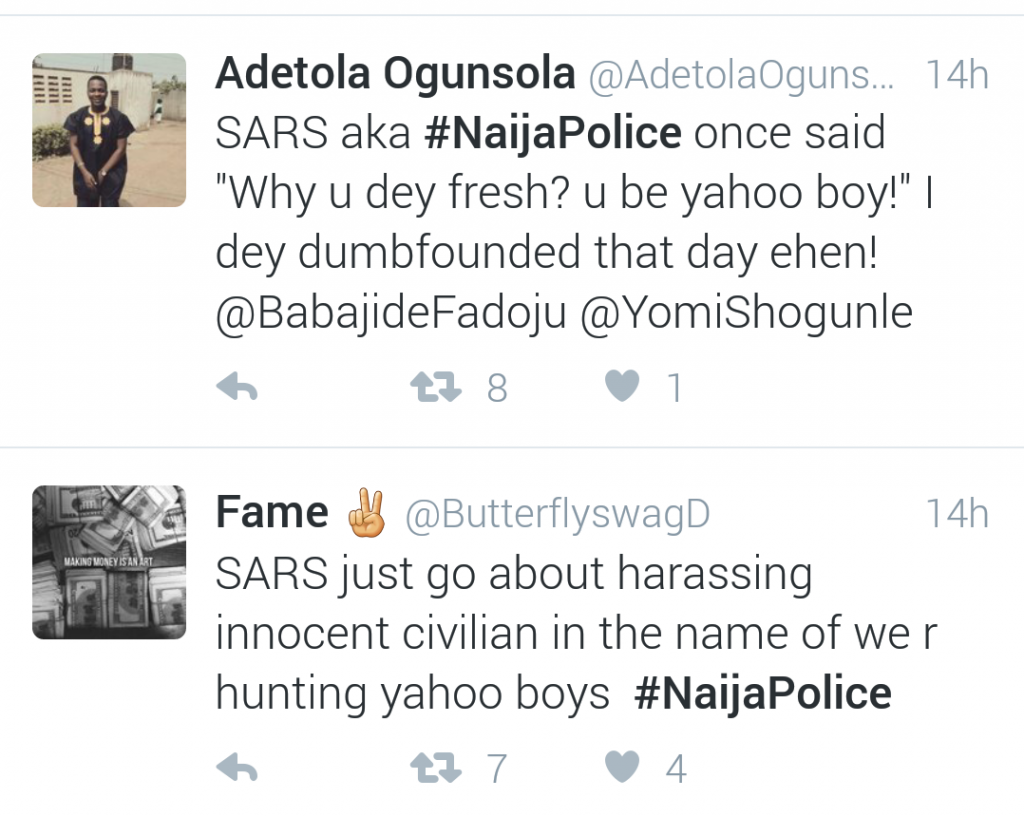Open the @ButterflyswagD handle
This screenshot has height=817, width=1024.
557,515
